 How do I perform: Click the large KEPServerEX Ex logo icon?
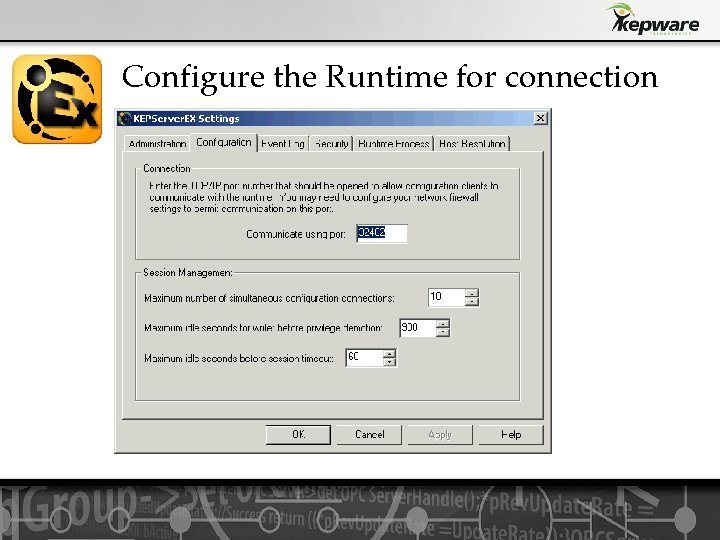(x=57, y=99)
